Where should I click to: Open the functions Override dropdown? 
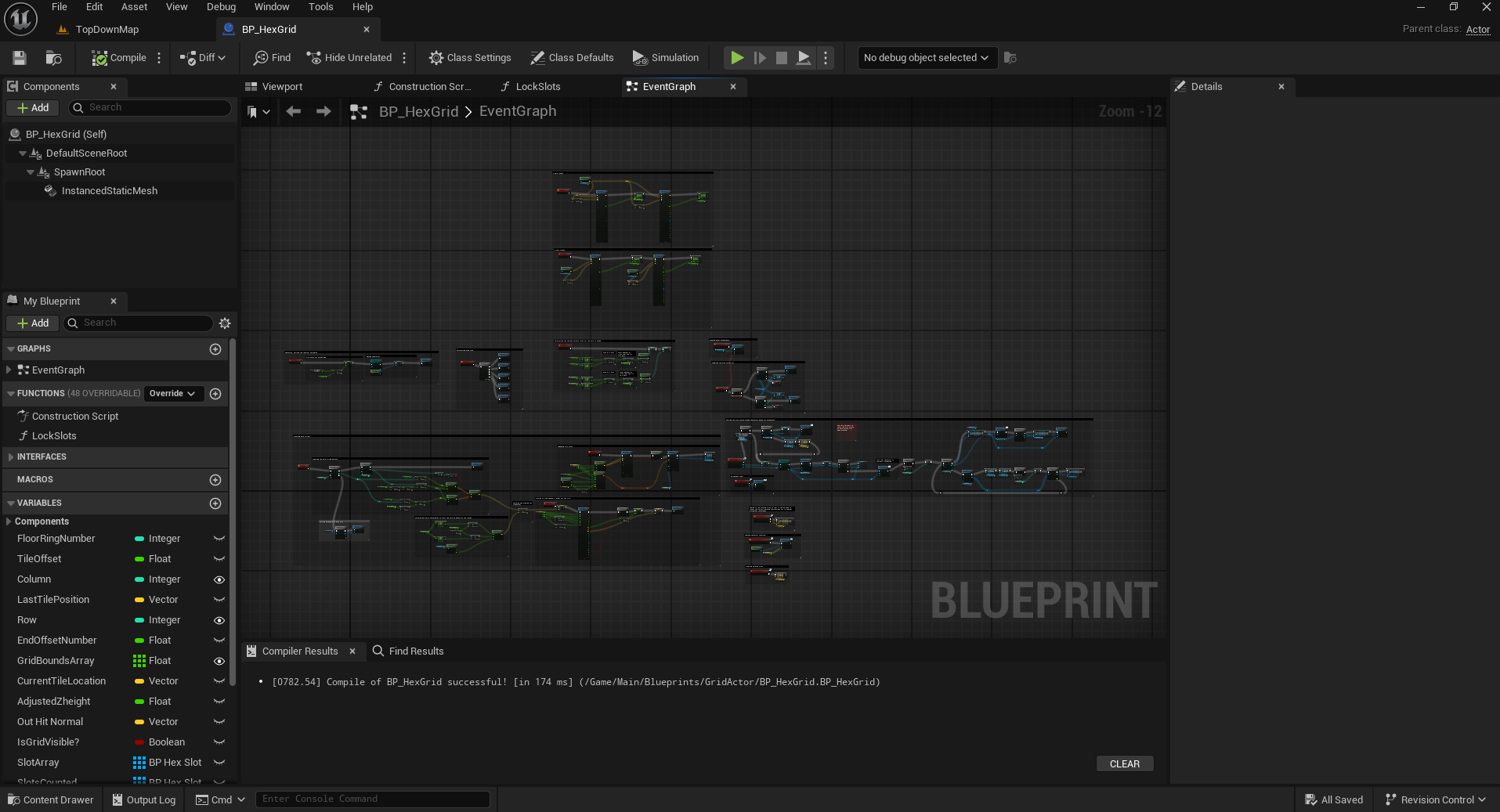(x=173, y=394)
